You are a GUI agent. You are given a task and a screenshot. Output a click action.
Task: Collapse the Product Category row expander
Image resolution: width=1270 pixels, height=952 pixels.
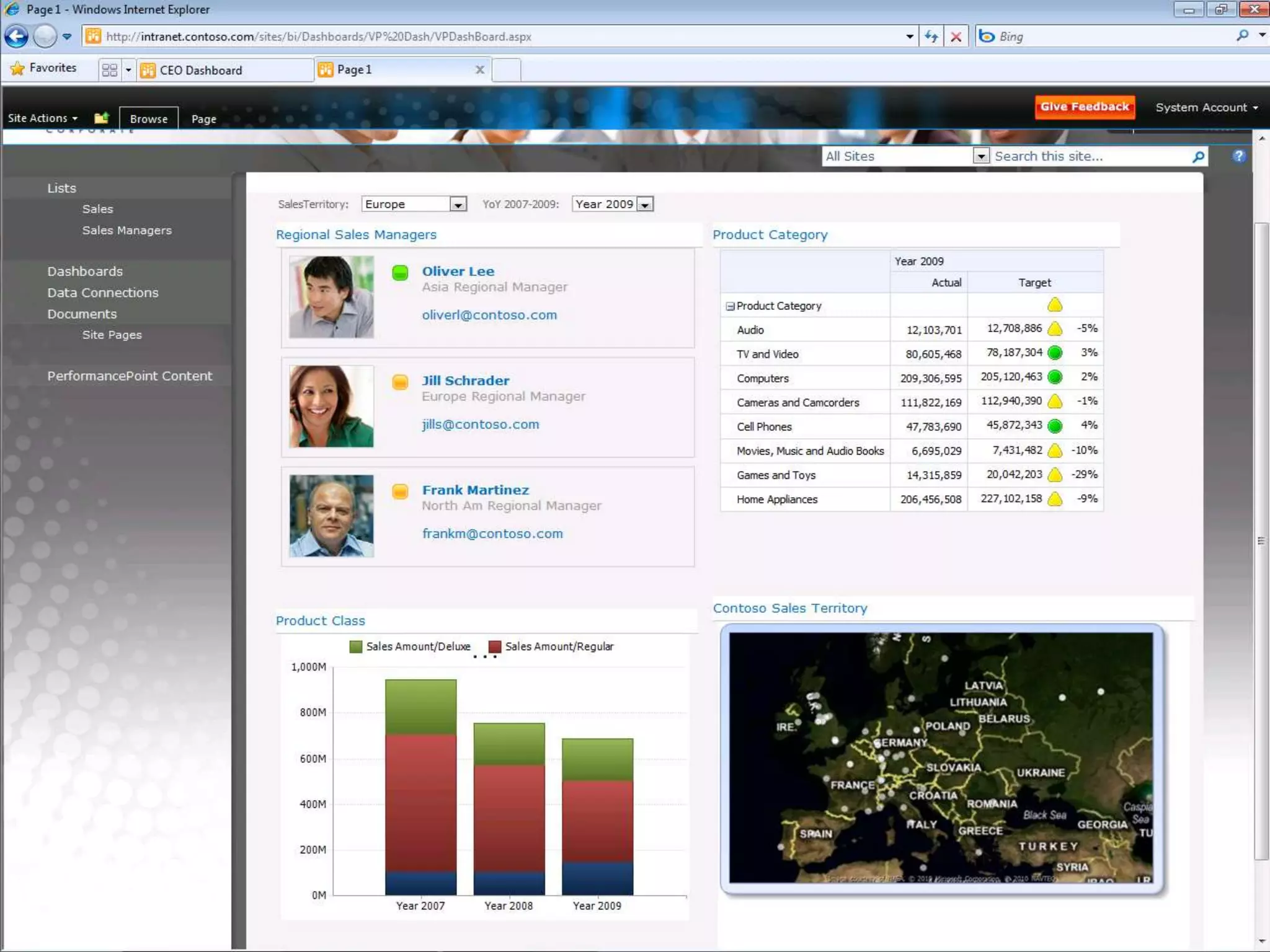click(730, 306)
